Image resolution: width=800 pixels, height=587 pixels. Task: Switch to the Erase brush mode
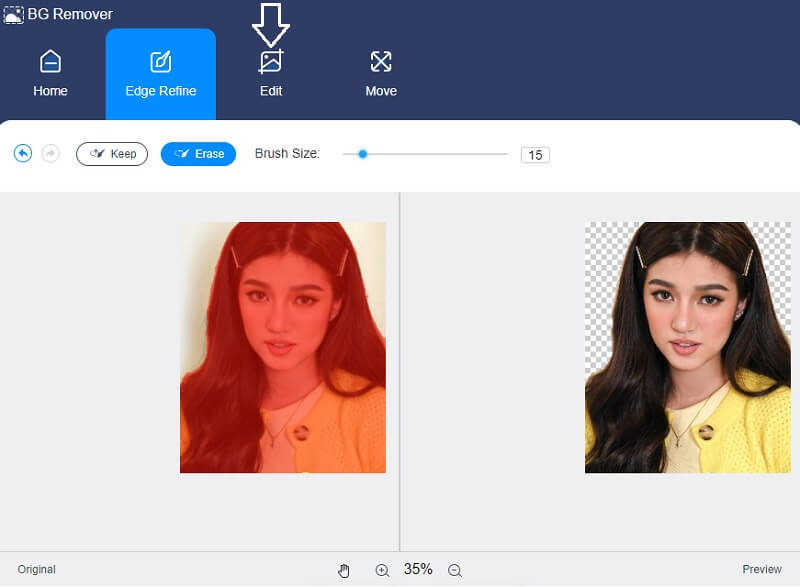pos(197,153)
